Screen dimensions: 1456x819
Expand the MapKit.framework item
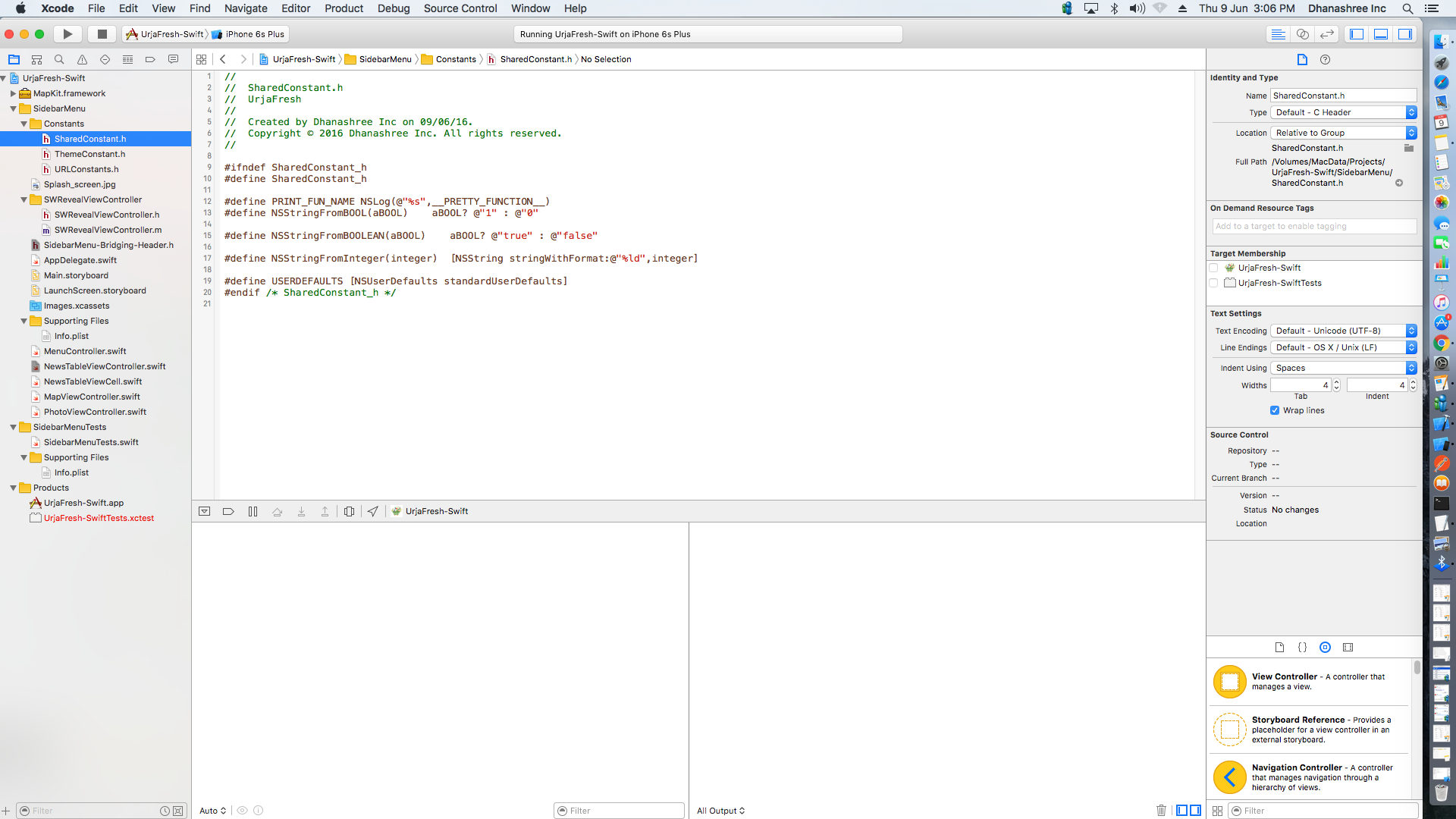(x=13, y=93)
